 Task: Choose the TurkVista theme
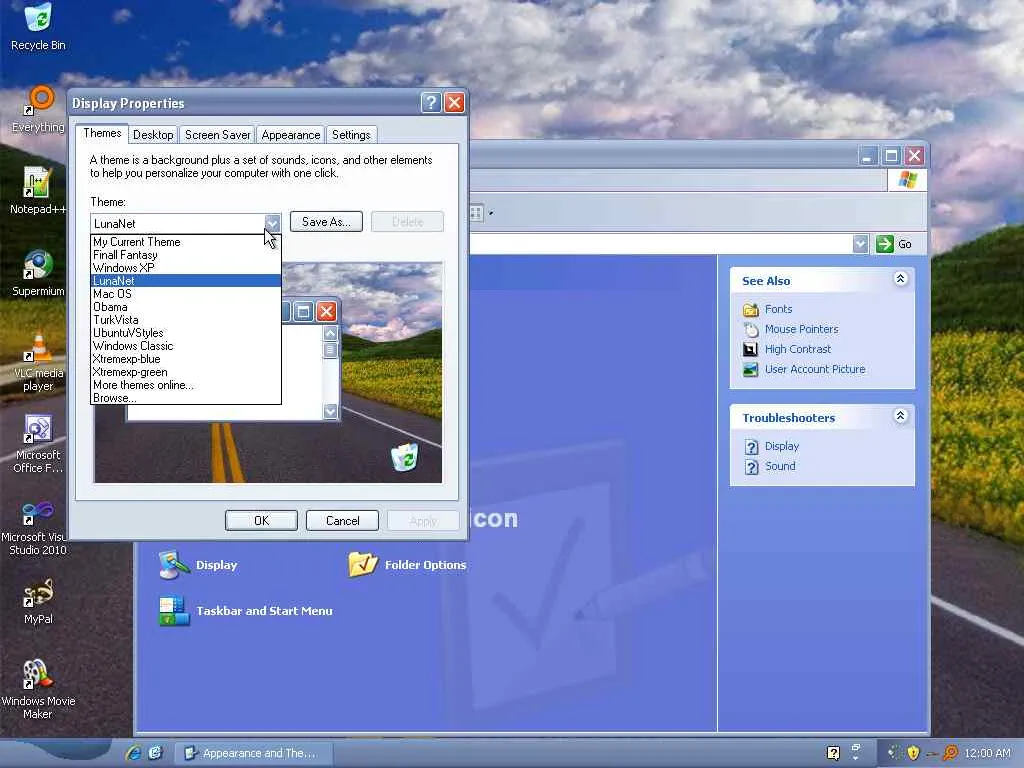click(185, 320)
